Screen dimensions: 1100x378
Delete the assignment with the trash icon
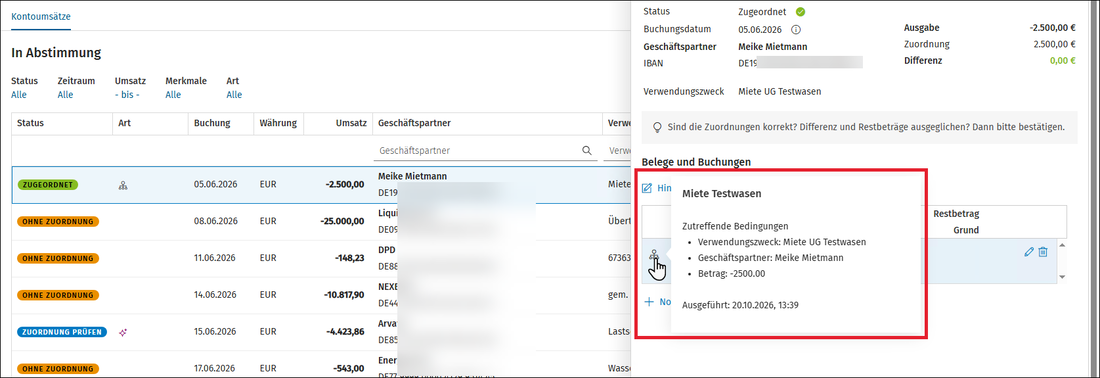(1043, 252)
